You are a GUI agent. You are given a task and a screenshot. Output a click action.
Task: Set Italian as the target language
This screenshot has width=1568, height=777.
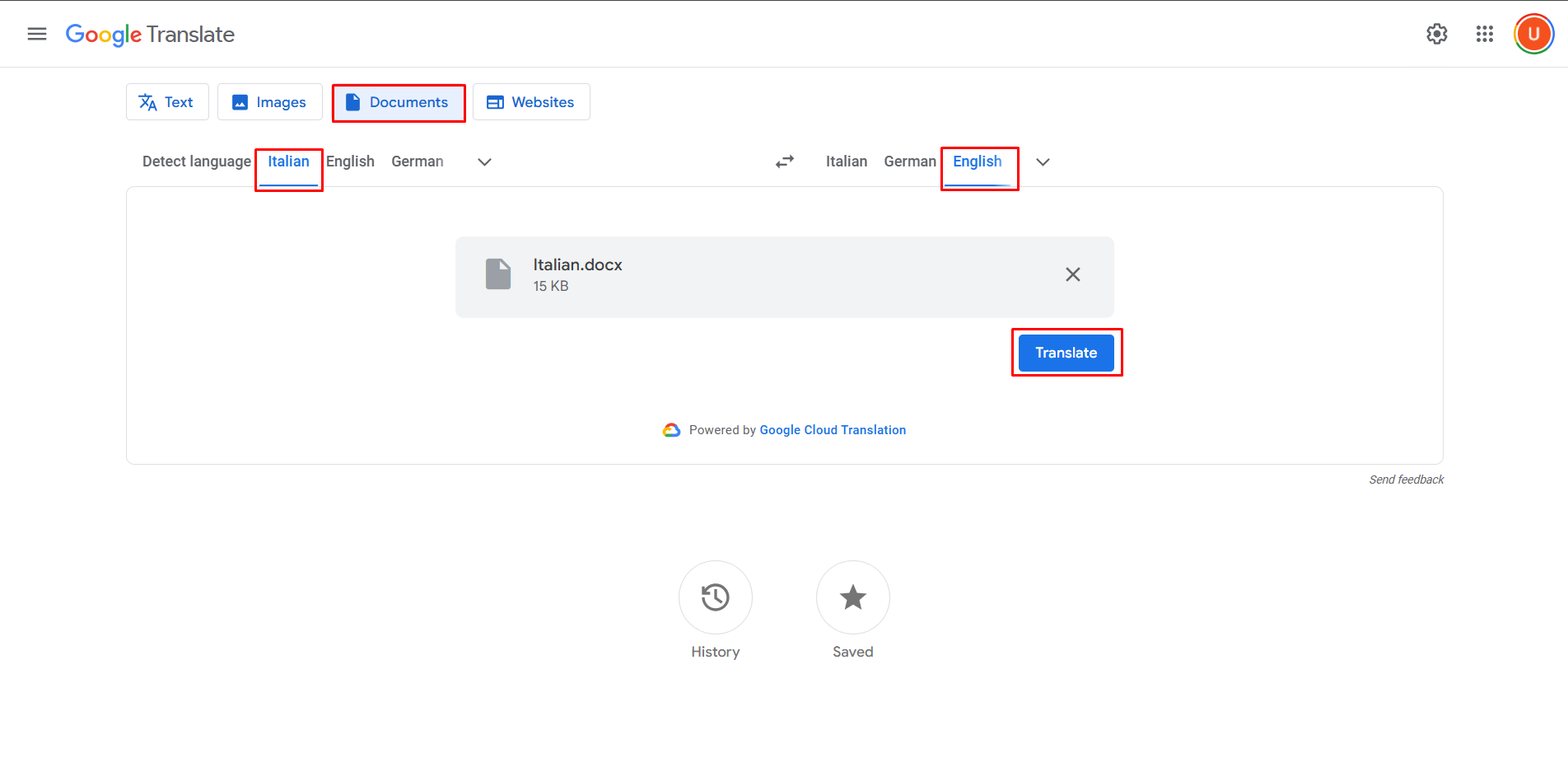[x=846, y=161]
